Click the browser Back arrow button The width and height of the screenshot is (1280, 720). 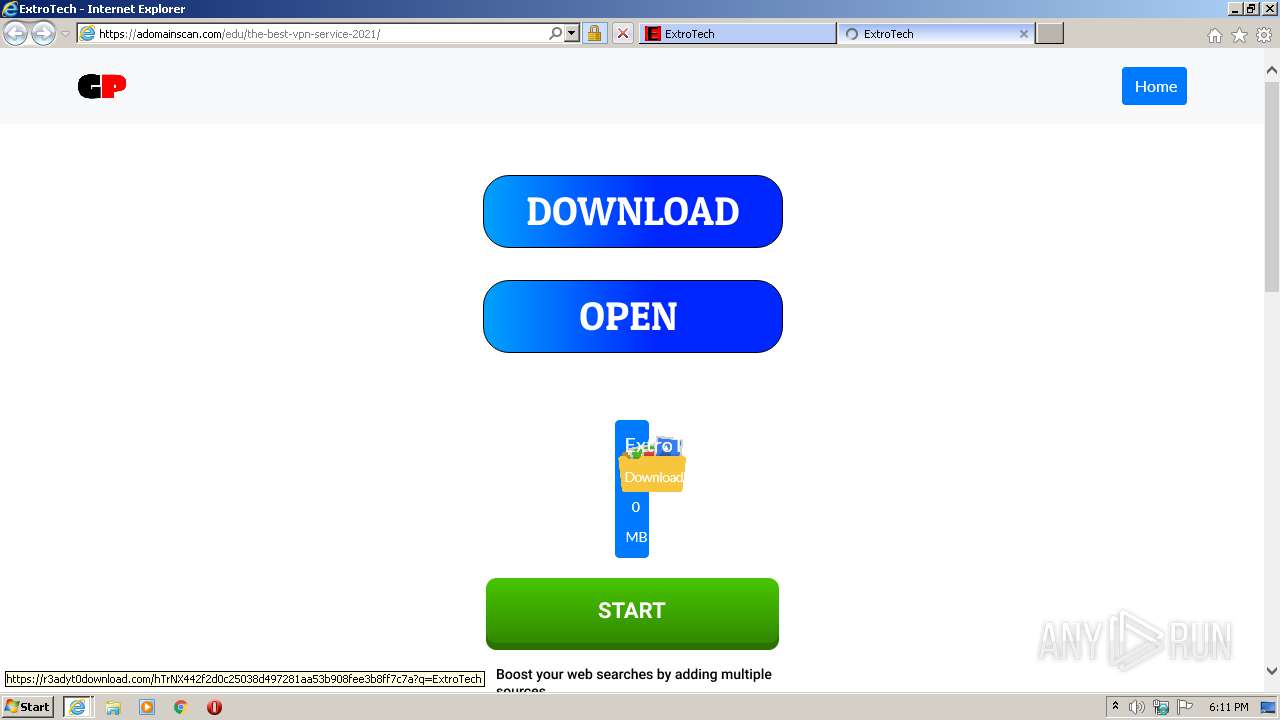[x=16, y=33]
